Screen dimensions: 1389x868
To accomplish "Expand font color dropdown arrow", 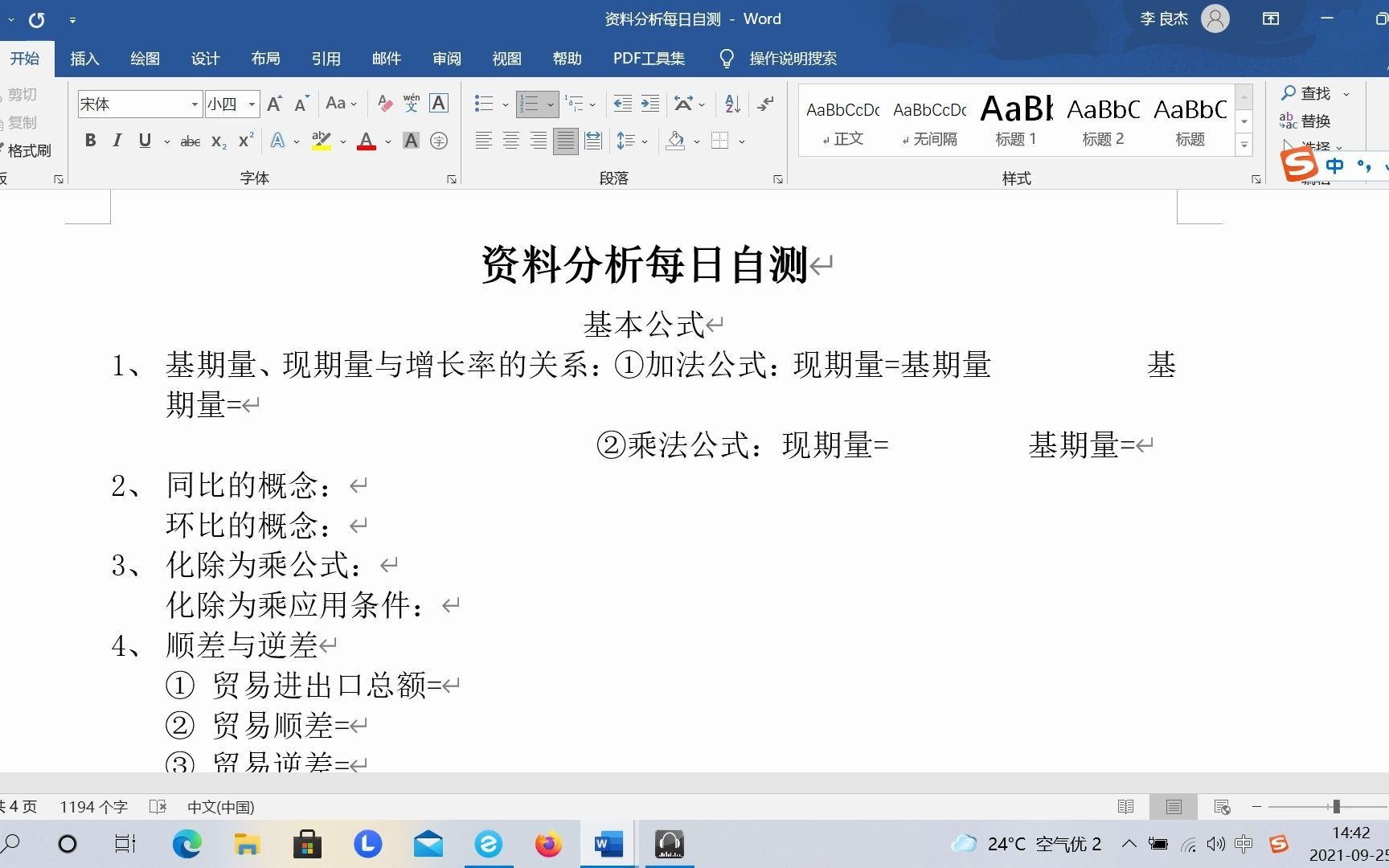I will point(388,142).
